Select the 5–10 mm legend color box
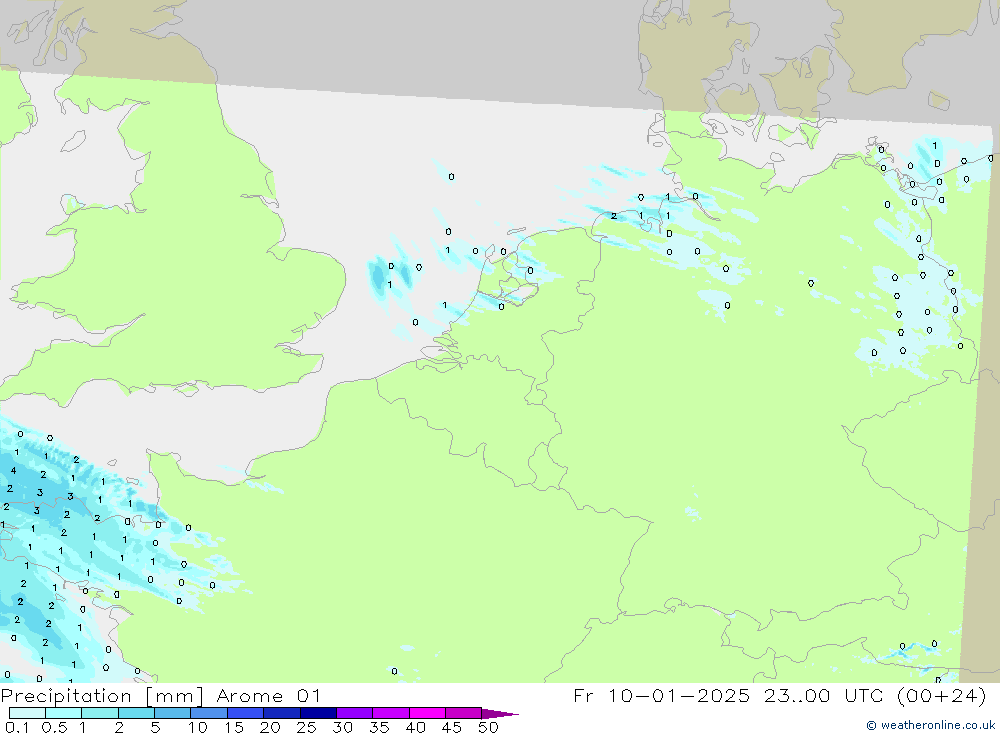This screenshot has width=1000, height=733. click(173, 713)
